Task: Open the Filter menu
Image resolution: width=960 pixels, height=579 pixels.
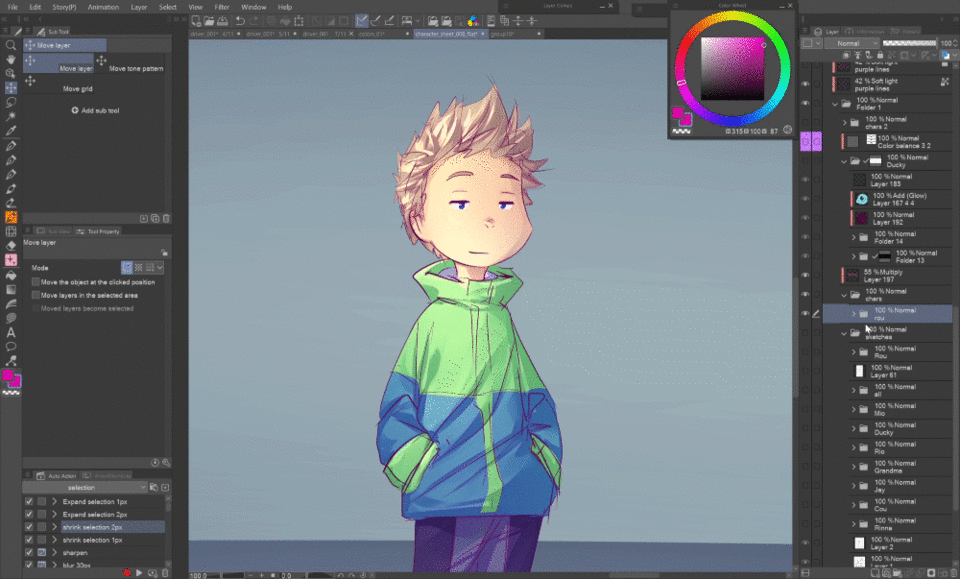Action: [222, 7]
